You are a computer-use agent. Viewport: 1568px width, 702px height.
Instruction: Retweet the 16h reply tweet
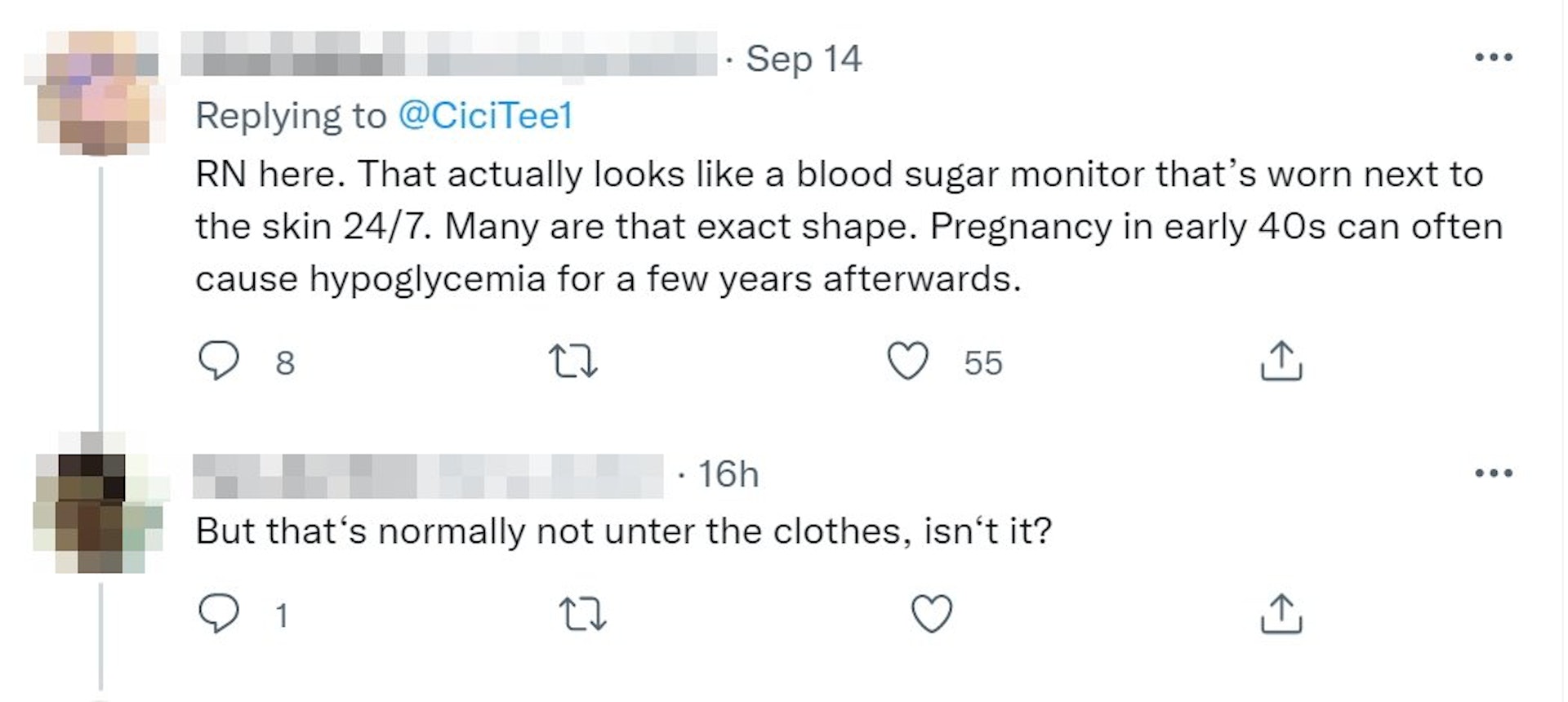click(581, 614)
